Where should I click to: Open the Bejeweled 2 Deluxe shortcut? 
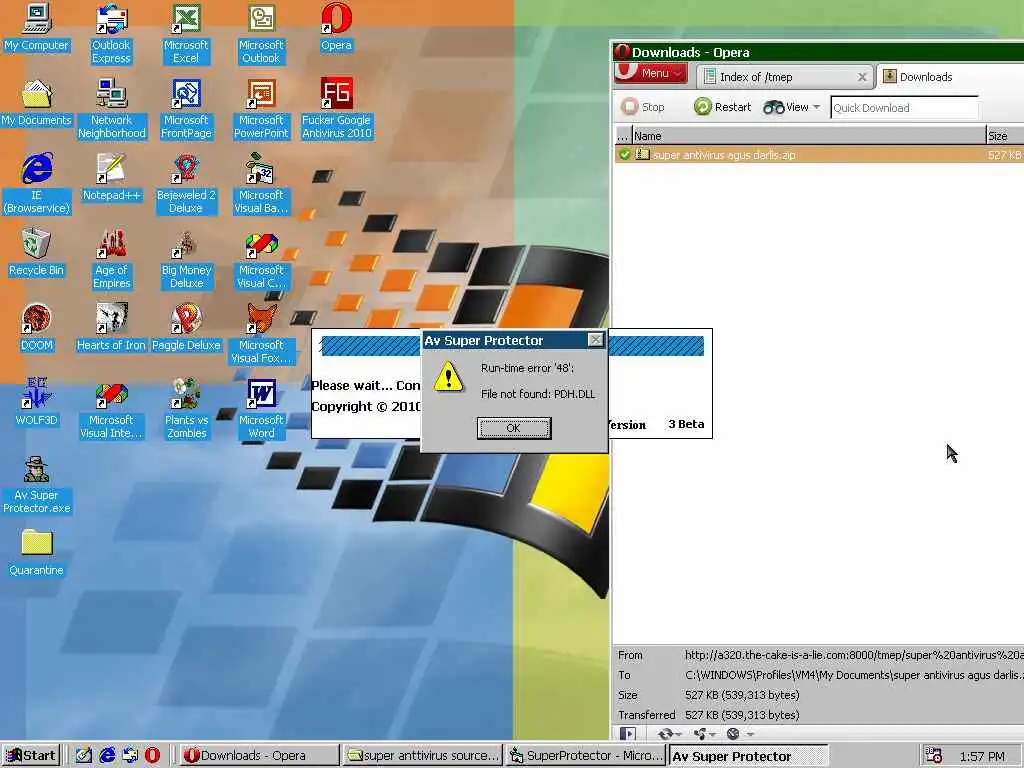tap(186, 184)
